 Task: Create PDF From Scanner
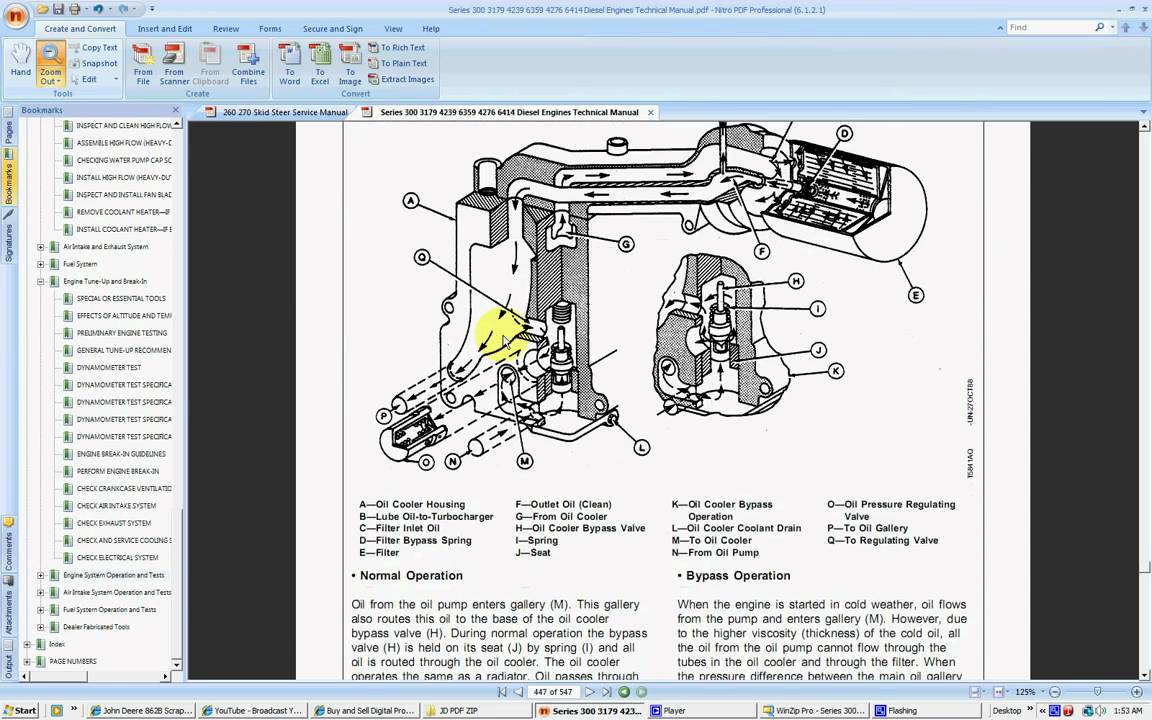click(174, 64)
